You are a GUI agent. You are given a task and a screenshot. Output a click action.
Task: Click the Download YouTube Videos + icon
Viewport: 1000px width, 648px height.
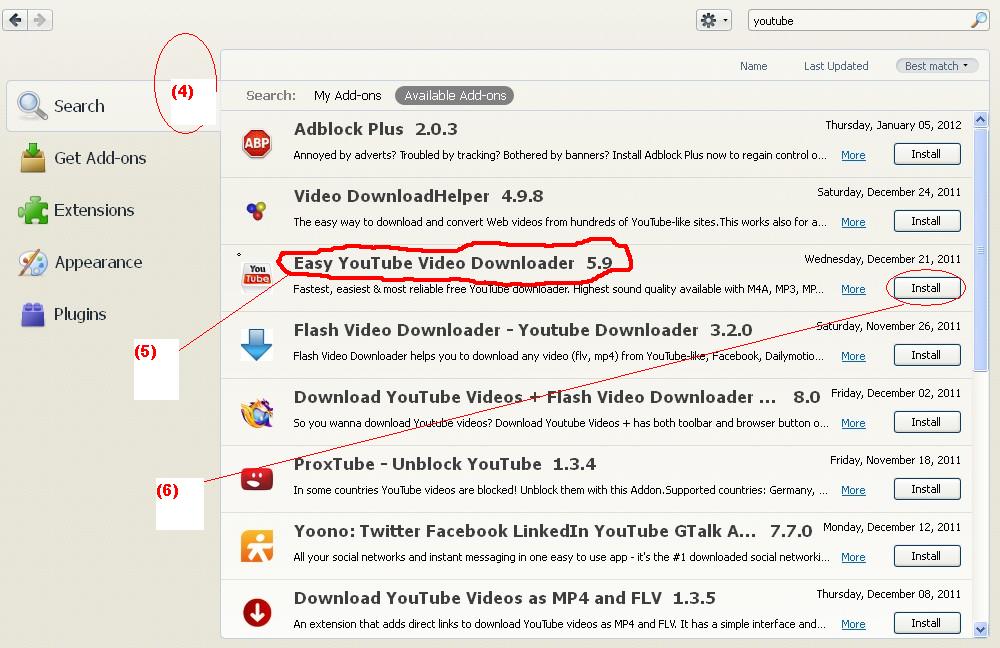pos(257,413)
